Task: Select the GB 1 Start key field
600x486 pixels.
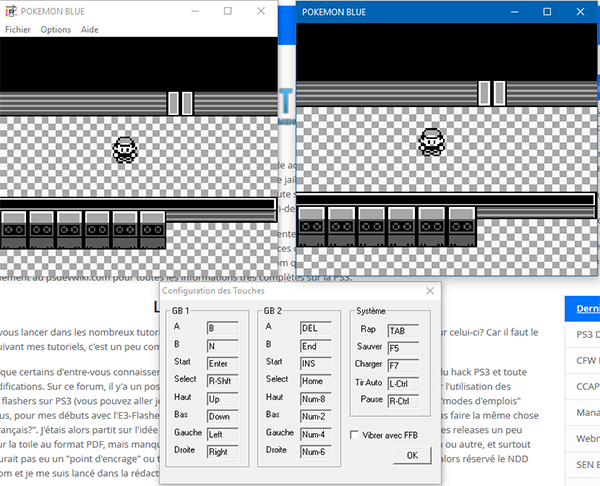Action: (222, 364)
